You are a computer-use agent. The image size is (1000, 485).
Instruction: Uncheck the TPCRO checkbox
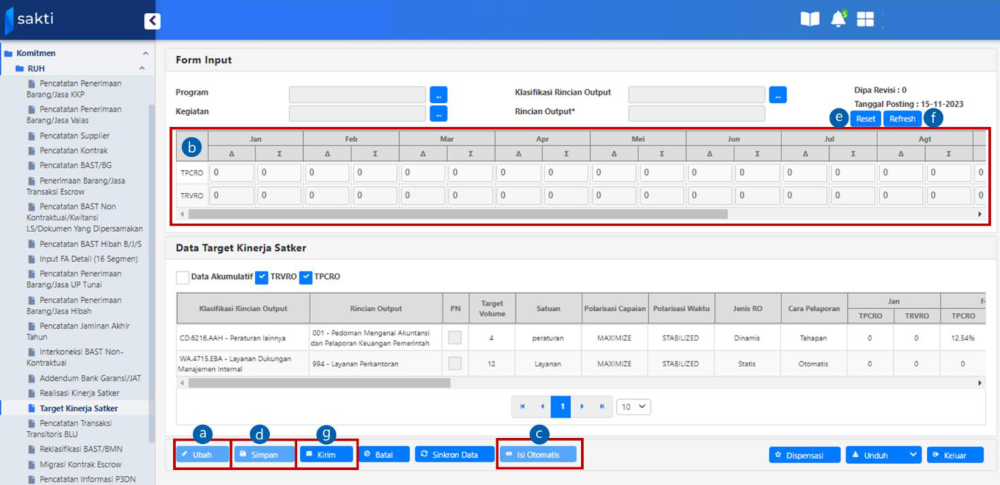306,277
